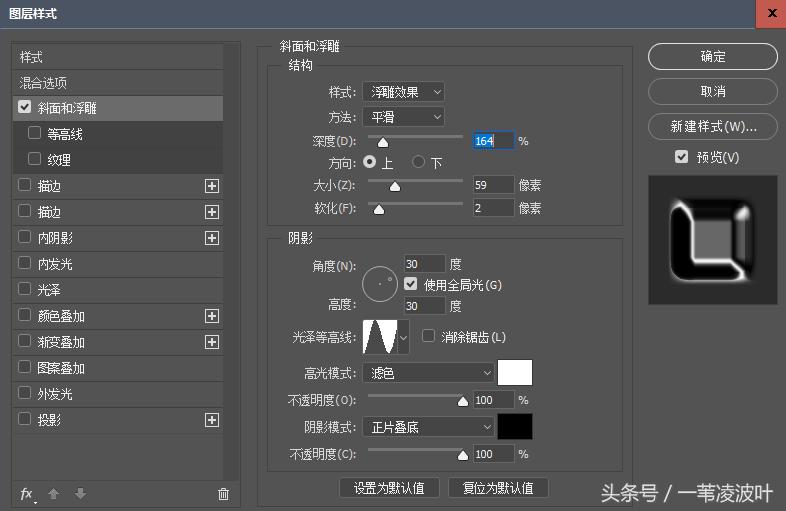
Task: Expand the 光泽等高线 contour picker arrow
Action: 404,337
